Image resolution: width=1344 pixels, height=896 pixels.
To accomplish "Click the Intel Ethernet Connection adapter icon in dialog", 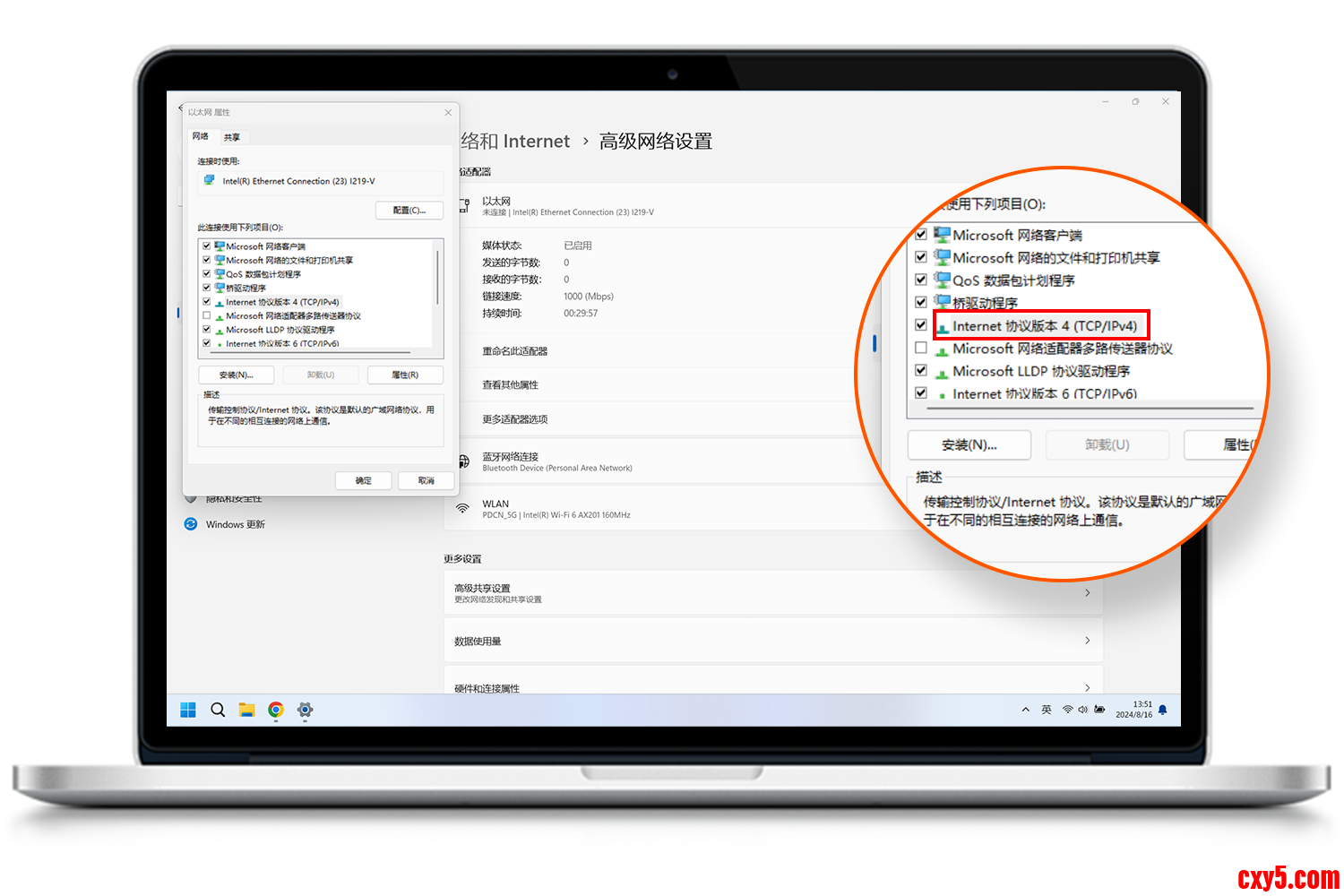I will 210,180.
